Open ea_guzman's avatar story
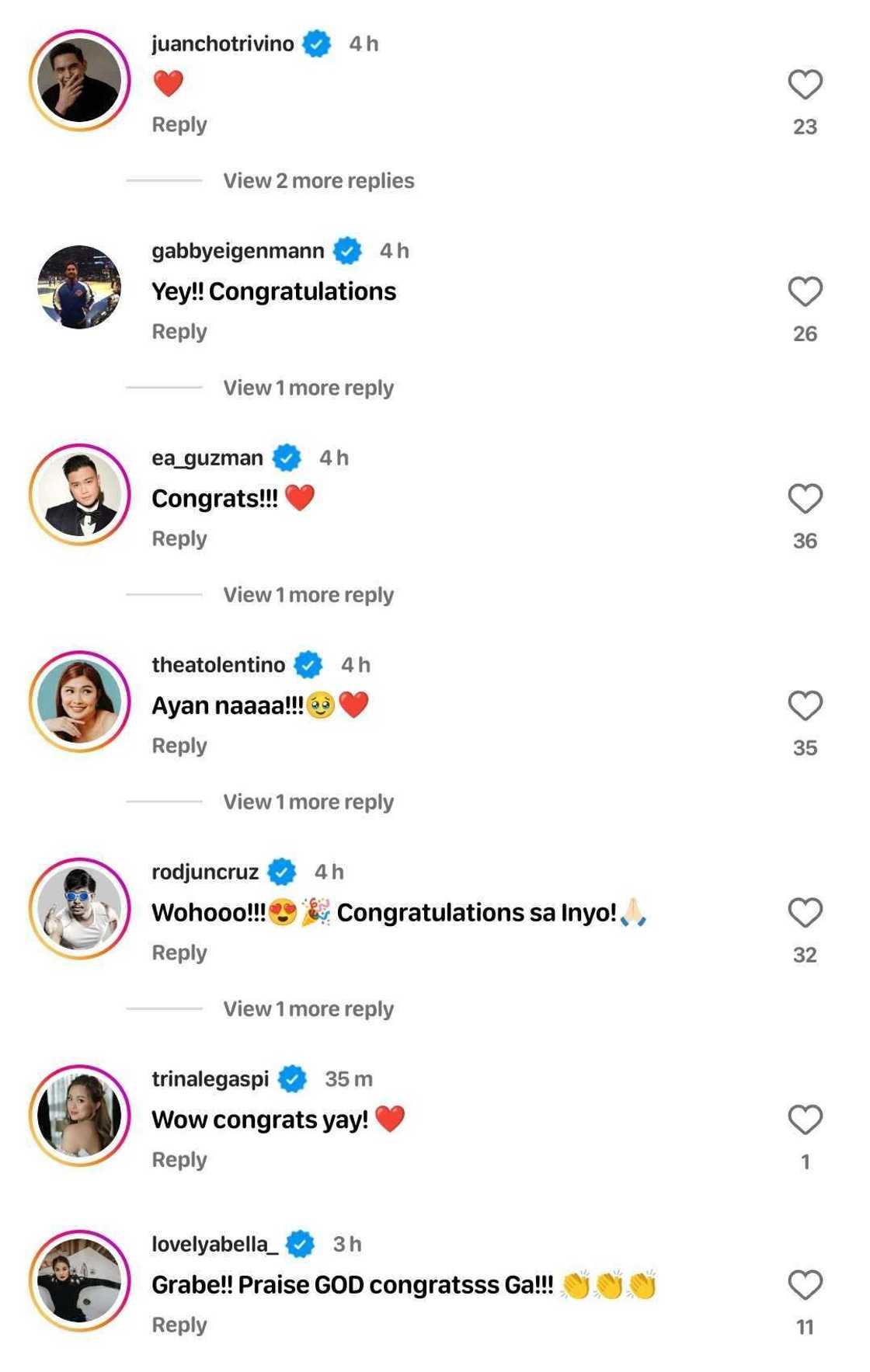The width and height of the screenshot is (870, 1372). pos(79,495)
